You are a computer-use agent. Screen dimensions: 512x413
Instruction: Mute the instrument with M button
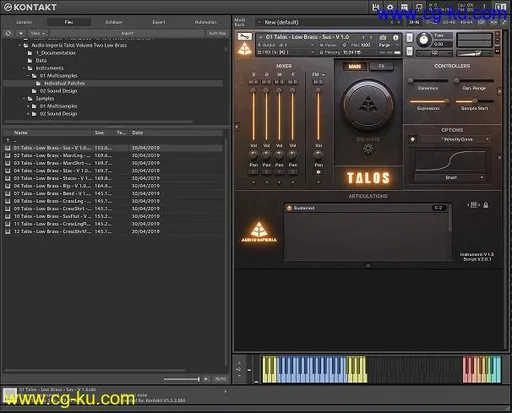coord(410,51)
